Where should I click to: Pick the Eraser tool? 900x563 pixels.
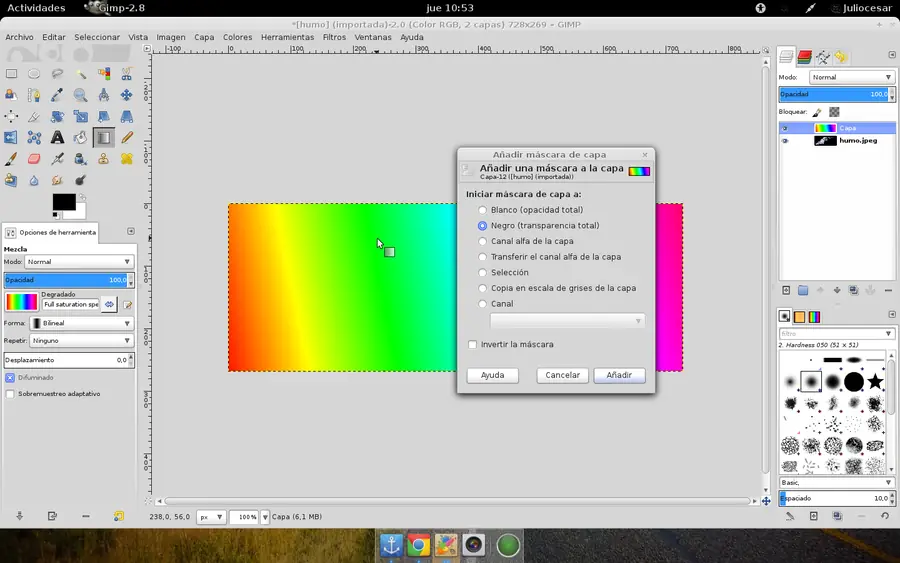click(34, 159)
